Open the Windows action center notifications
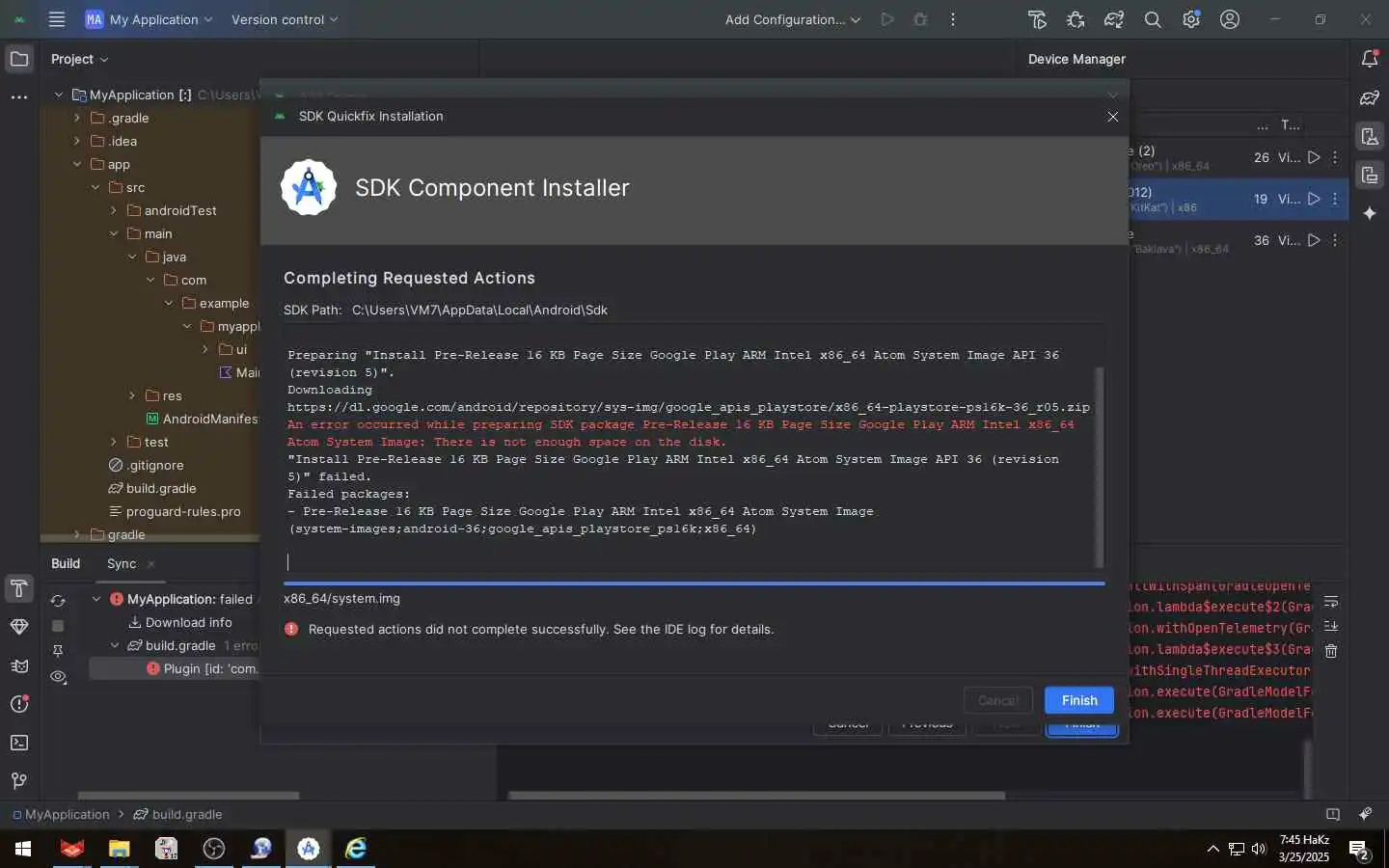 click(x=1359, y=850)
